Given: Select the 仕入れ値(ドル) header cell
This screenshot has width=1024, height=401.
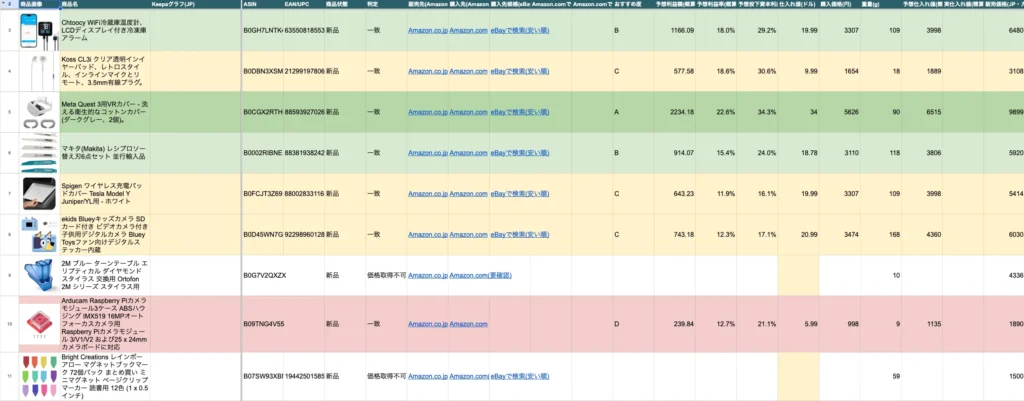Looking at the screenshot, I should coord(797,4).
